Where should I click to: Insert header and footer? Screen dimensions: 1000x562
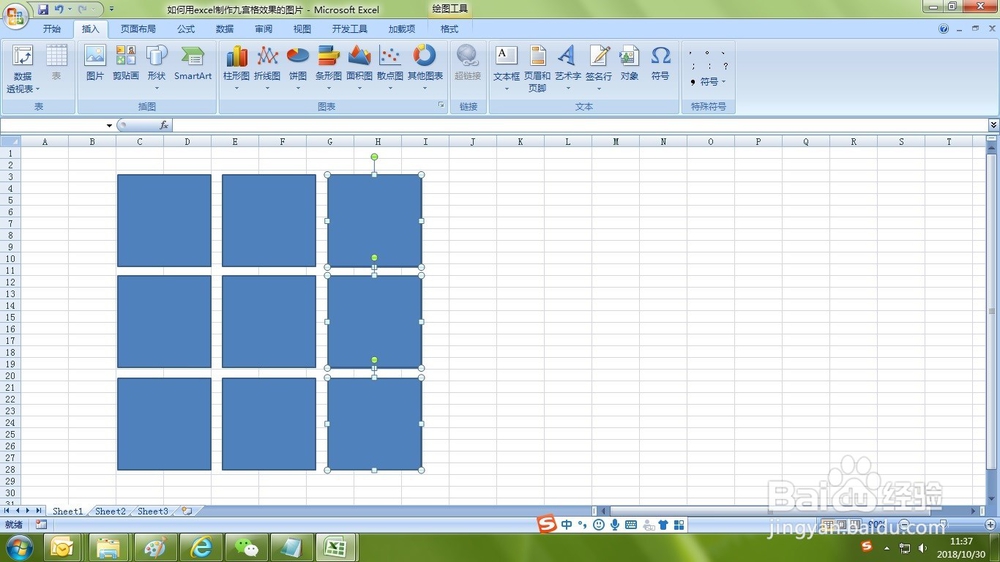(x=537, y=69)
